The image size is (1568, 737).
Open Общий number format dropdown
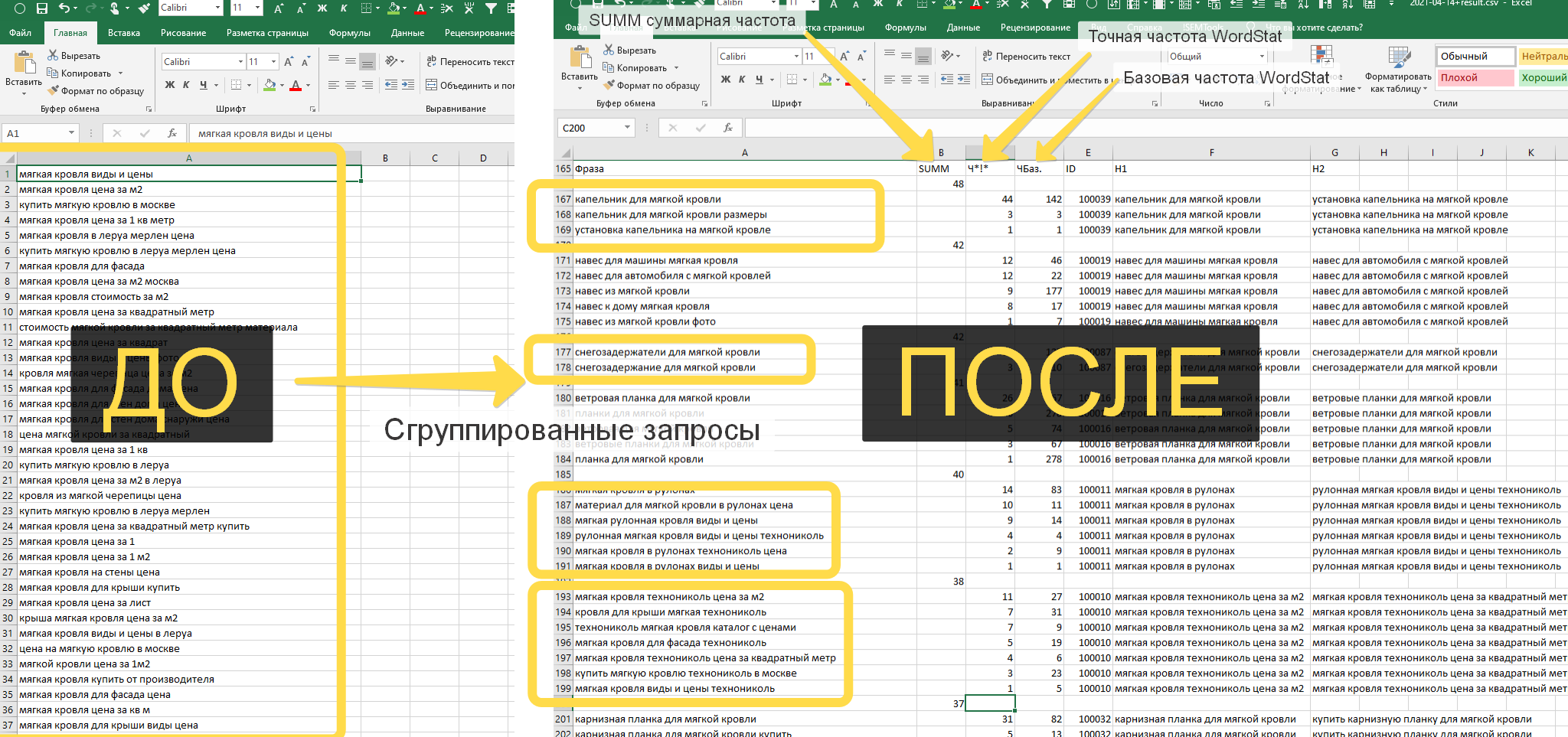point(1262,56)
